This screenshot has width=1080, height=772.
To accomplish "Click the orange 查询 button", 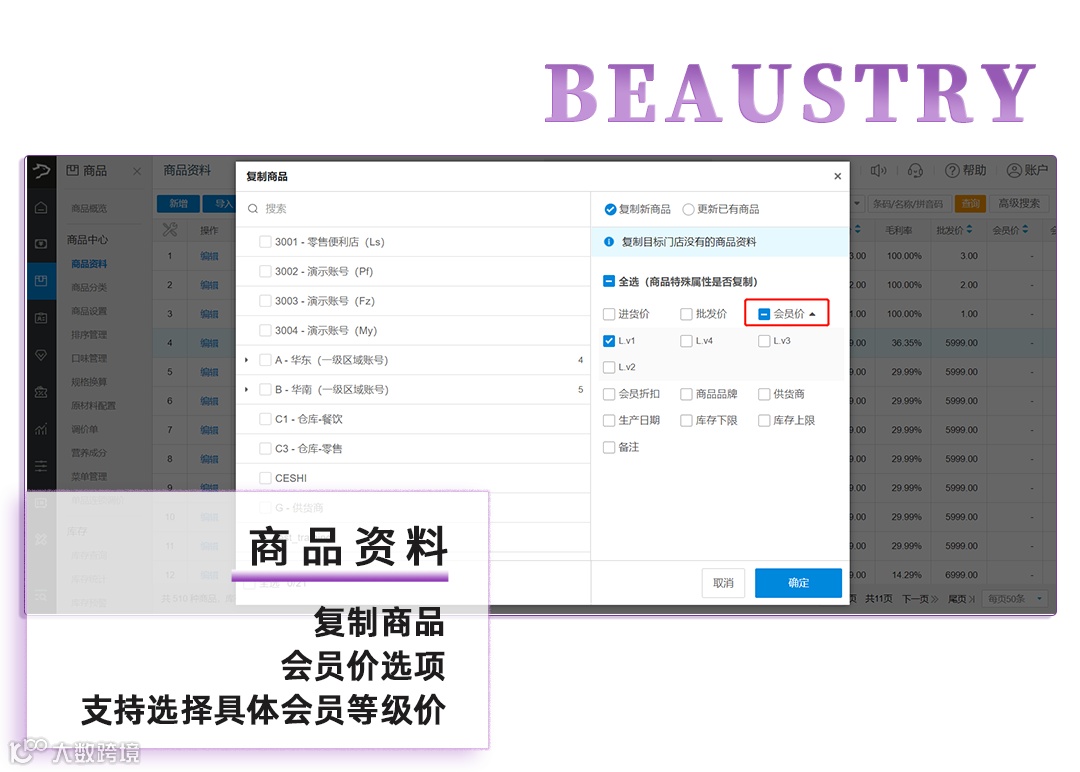I will click(970, 203).
